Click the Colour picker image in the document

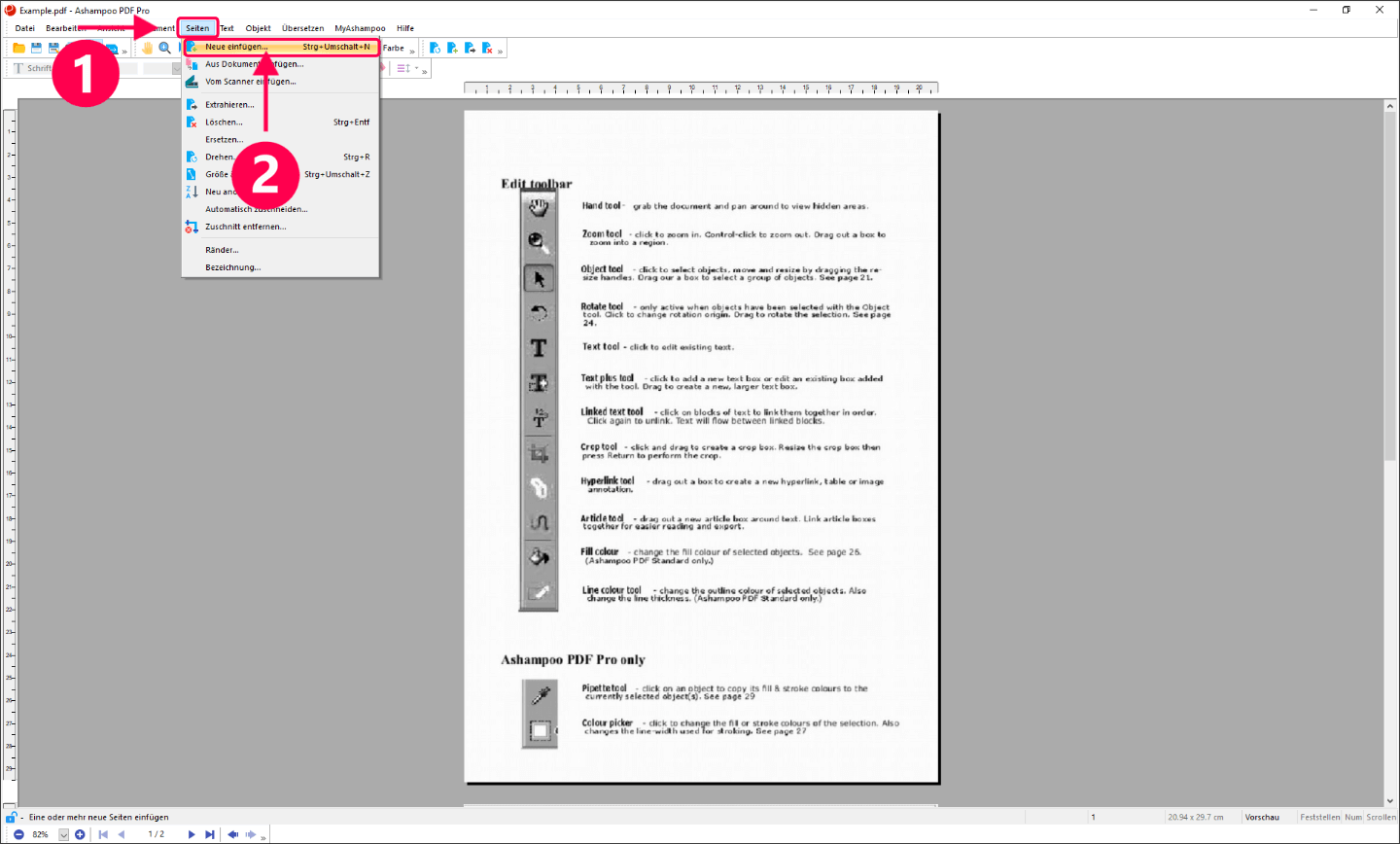(541, 730)
